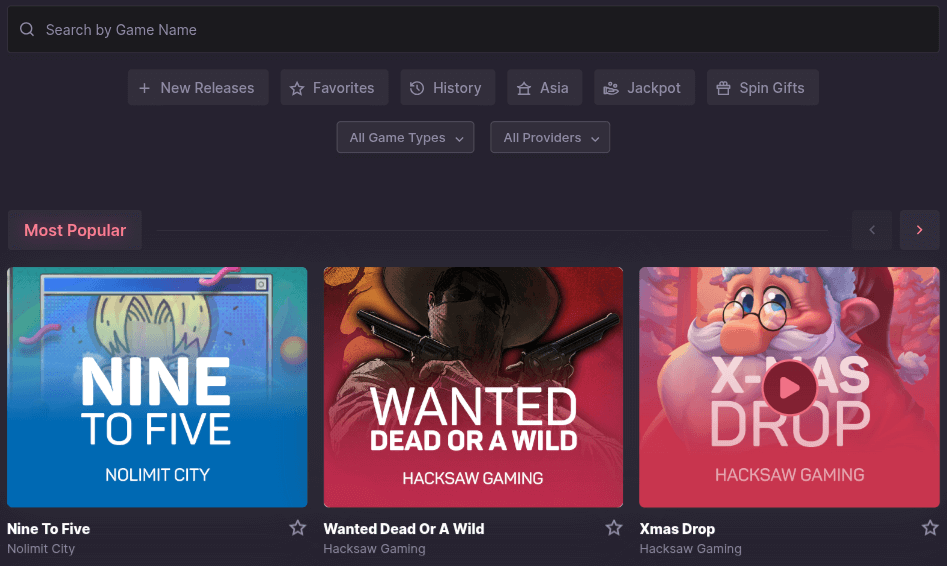The image size is (947, 566).
Task: Go to next Most Popular games
Action: point(919,230)
